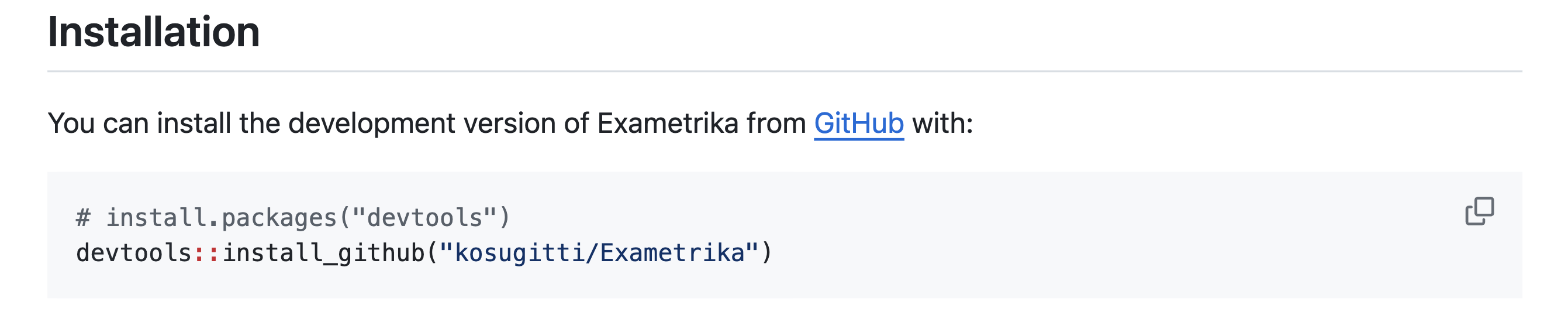Click the closing parenthesis after Exametrika string
The width and height of the screenshot is (1568, 315).
[767, 253]
